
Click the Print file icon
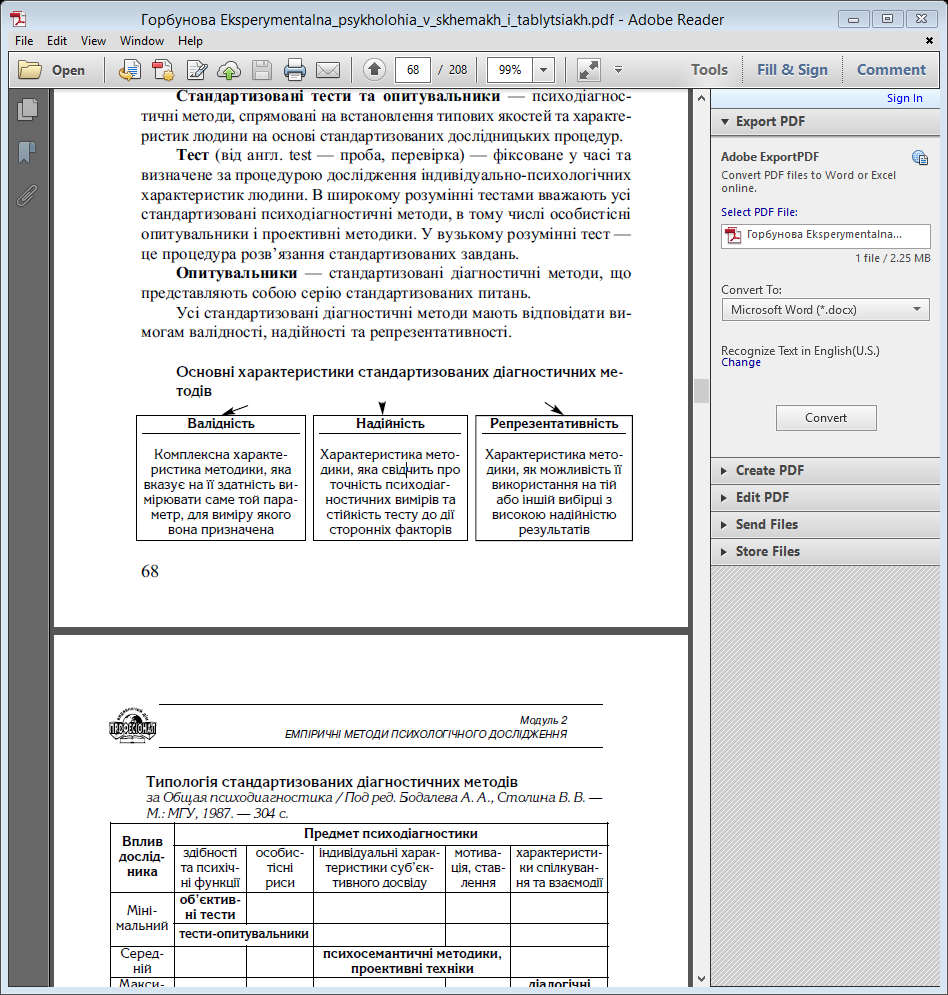click(x=294, y=70)
